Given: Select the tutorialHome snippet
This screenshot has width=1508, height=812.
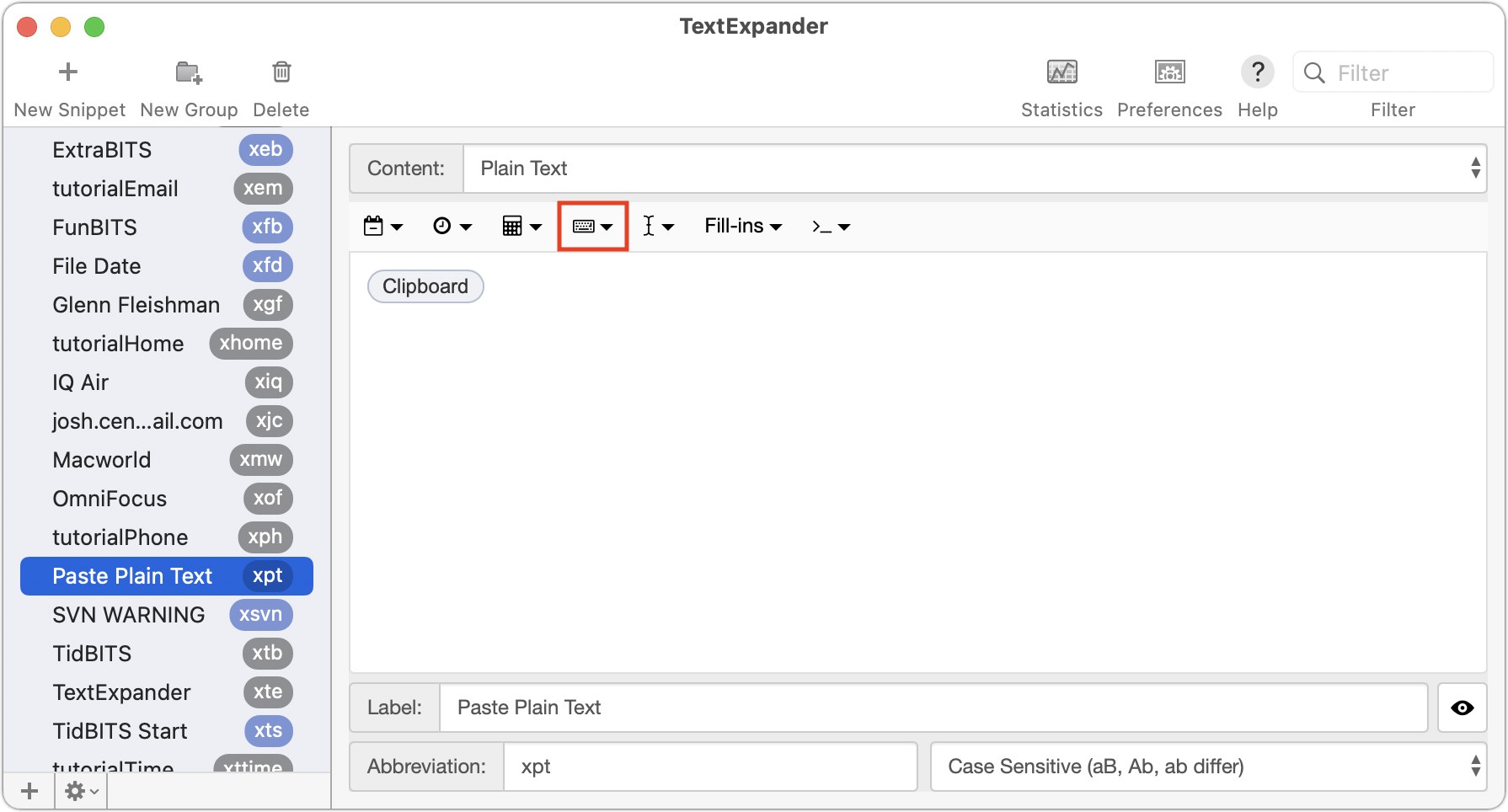Looking at the screenshot, I should (167, 344).
